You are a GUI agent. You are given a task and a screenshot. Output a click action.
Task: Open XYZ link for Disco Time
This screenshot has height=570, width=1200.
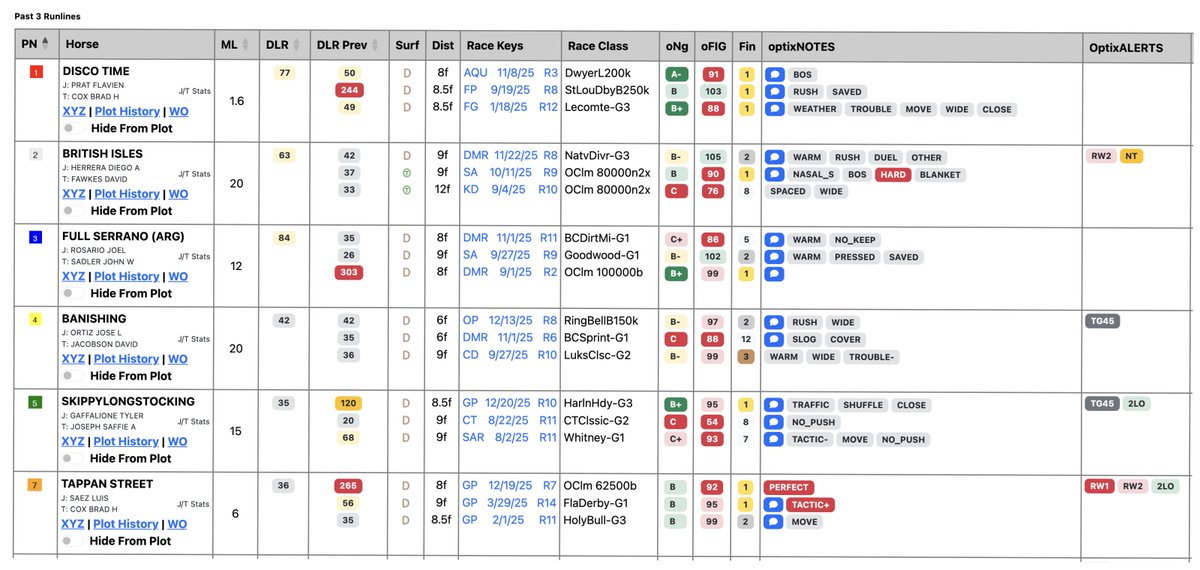(74, 111)
